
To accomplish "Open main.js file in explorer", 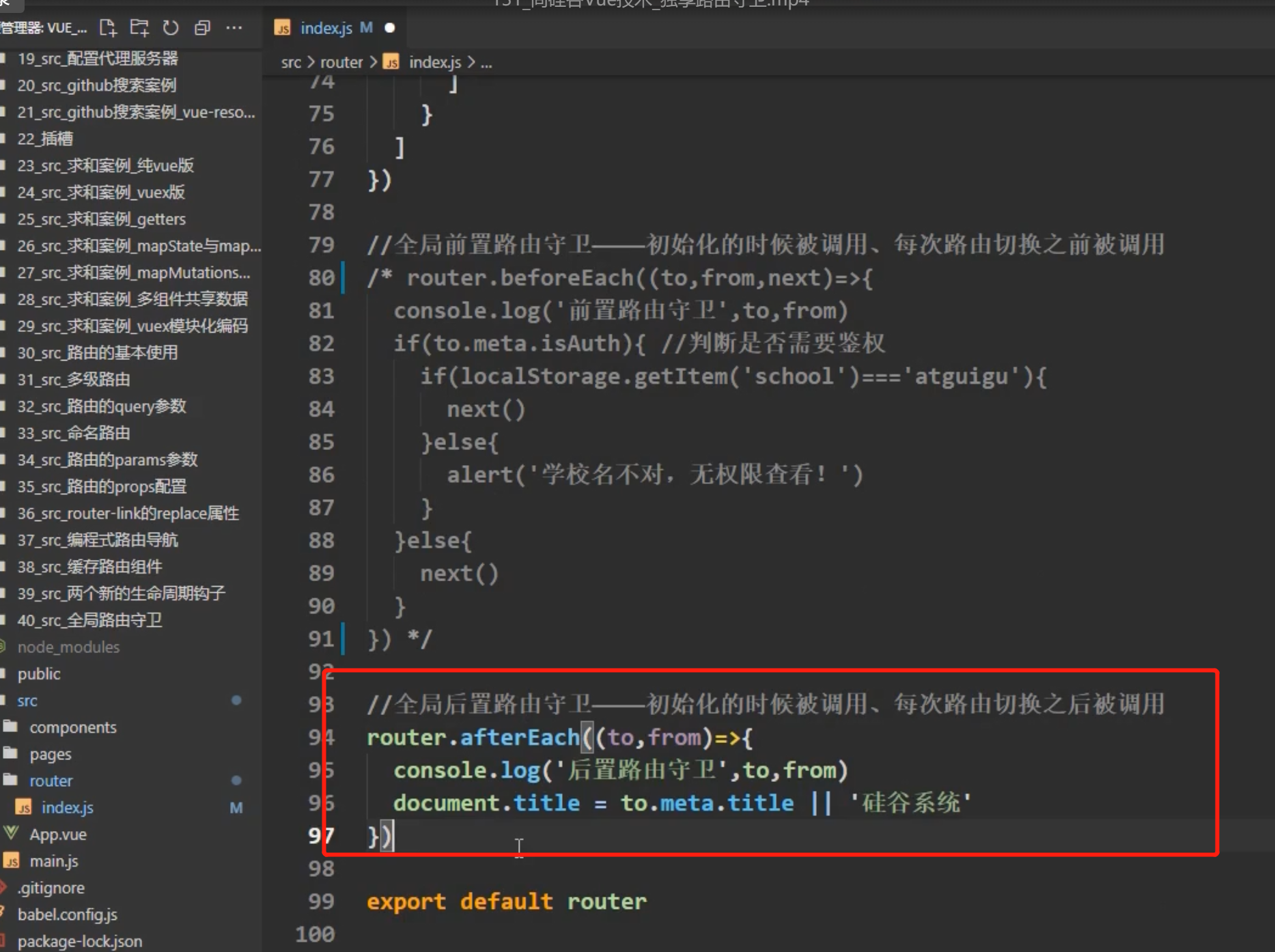I will click(53, 861).
